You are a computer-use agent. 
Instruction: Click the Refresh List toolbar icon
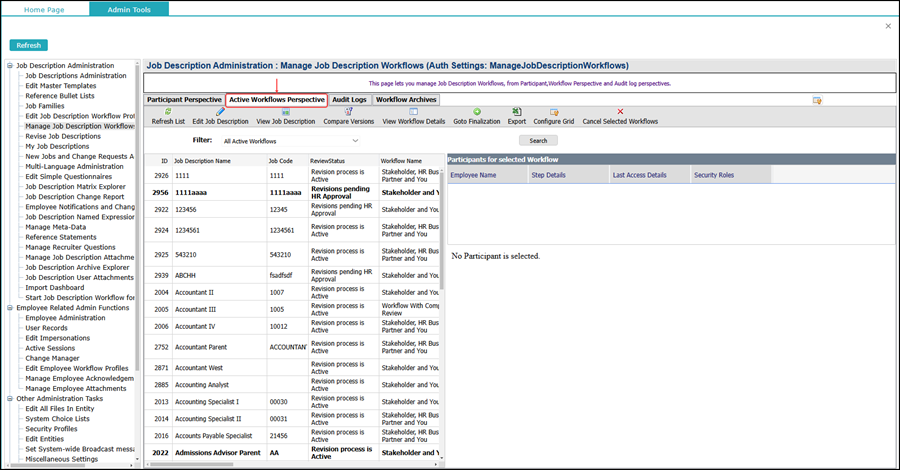[x=168, y=112]
